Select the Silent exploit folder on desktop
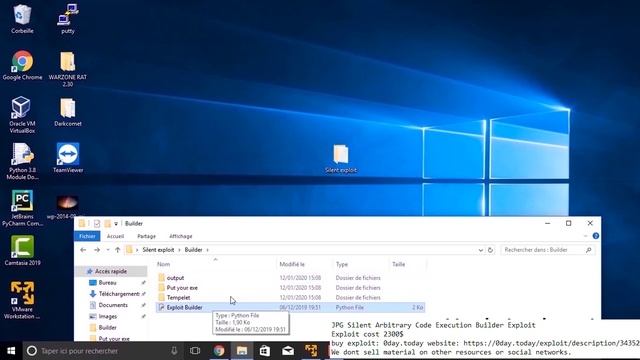 pyautogui.click(x=341, y=159)
